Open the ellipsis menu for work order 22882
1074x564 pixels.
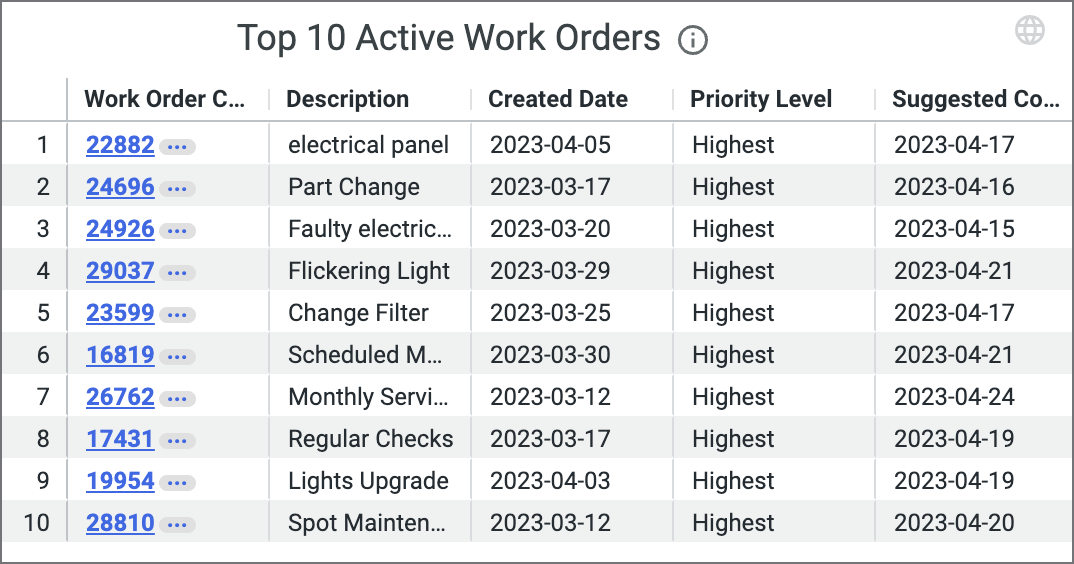tap(177, 147)
